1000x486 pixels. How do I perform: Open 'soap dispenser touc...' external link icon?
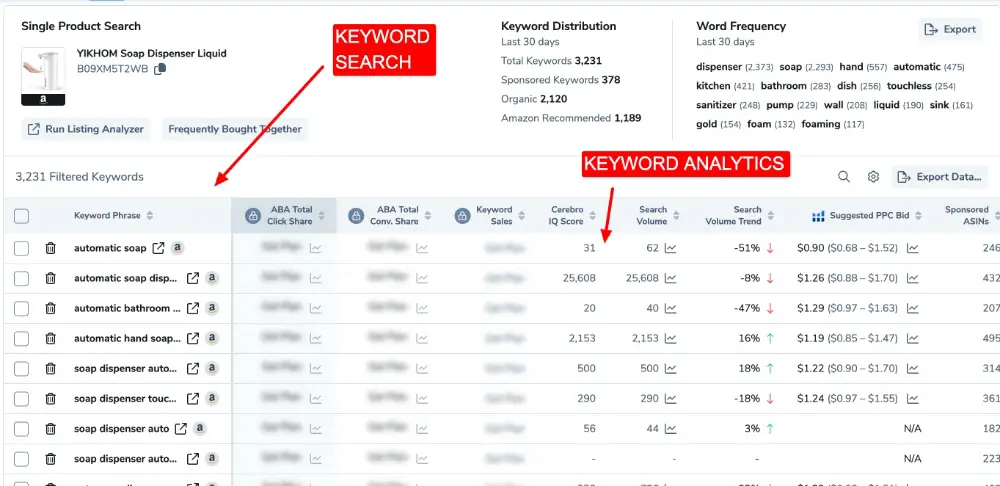(192, 399)
